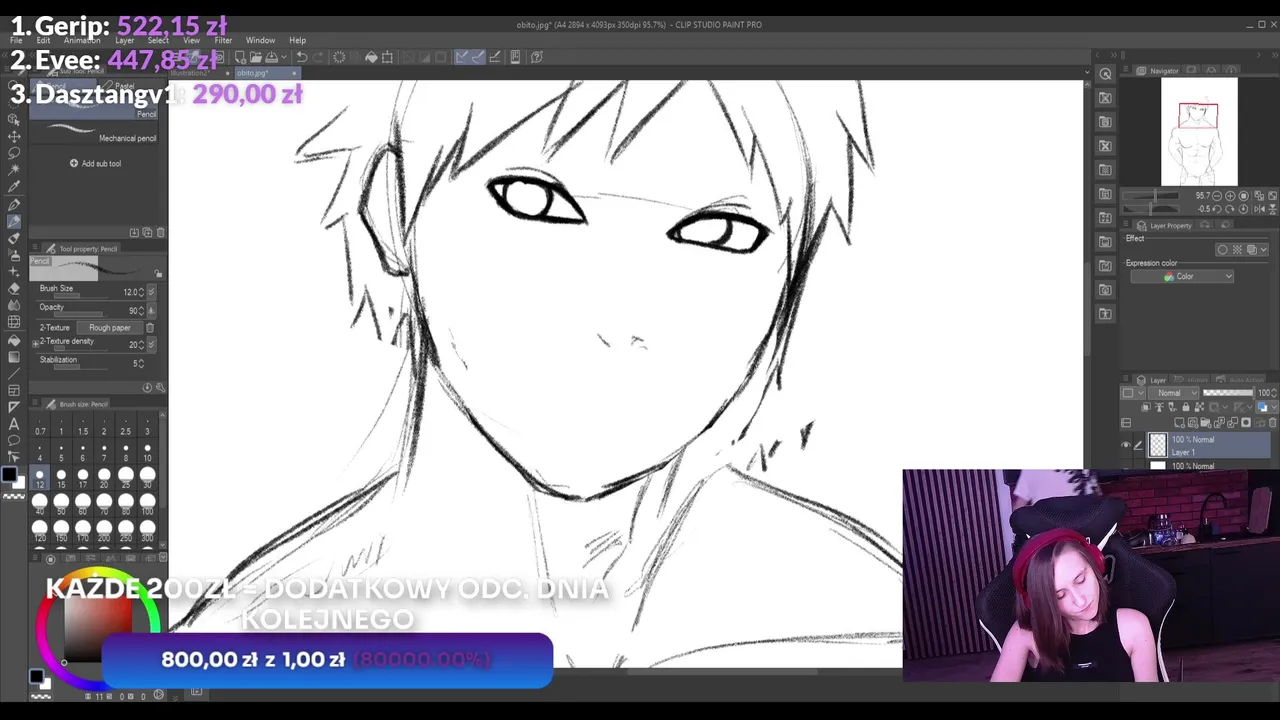Click the layer opacity slider
Screen dimensions: 1280x720
1227,393
